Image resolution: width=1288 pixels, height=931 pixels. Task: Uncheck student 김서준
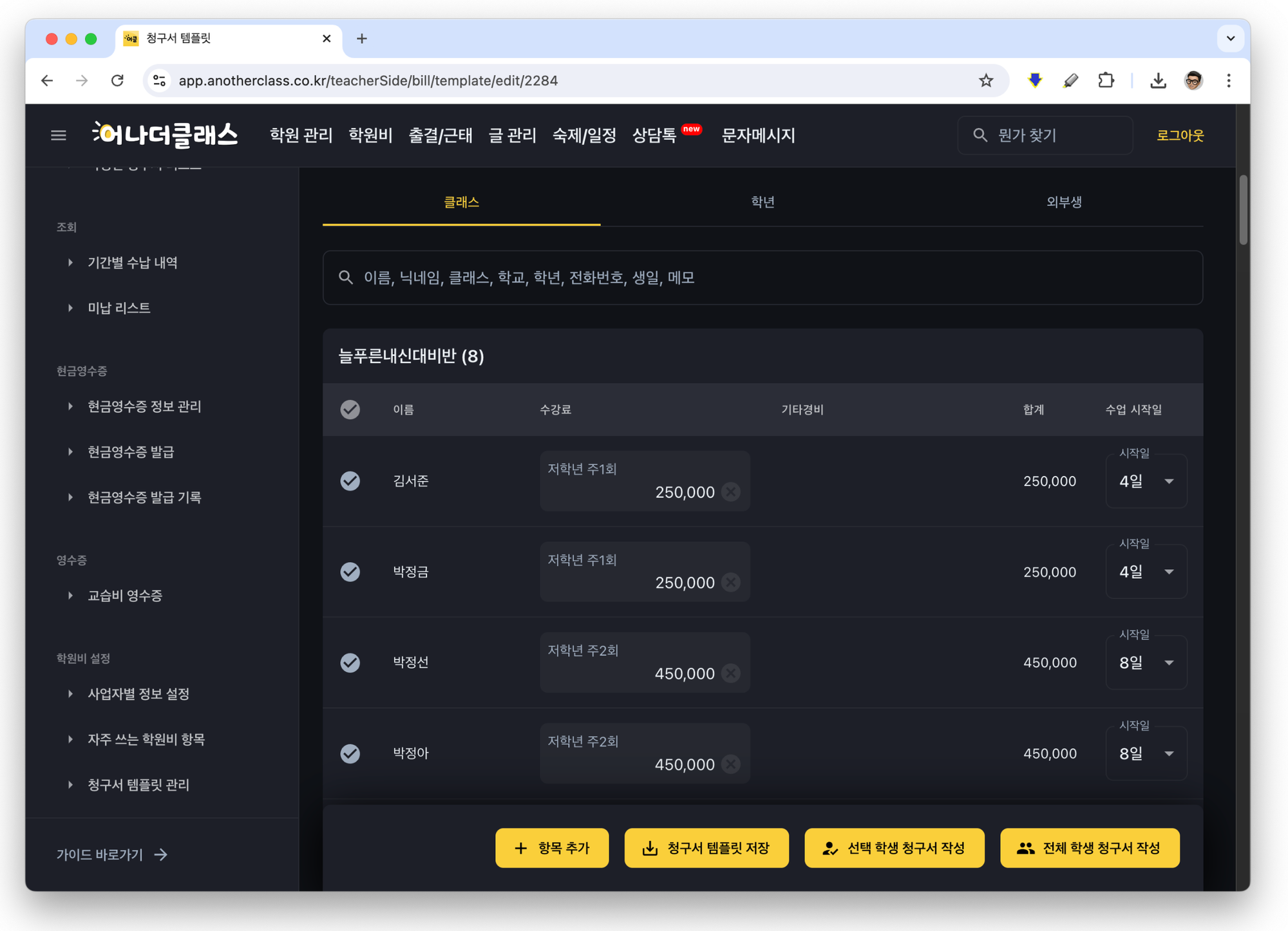[x=350, y=481]
